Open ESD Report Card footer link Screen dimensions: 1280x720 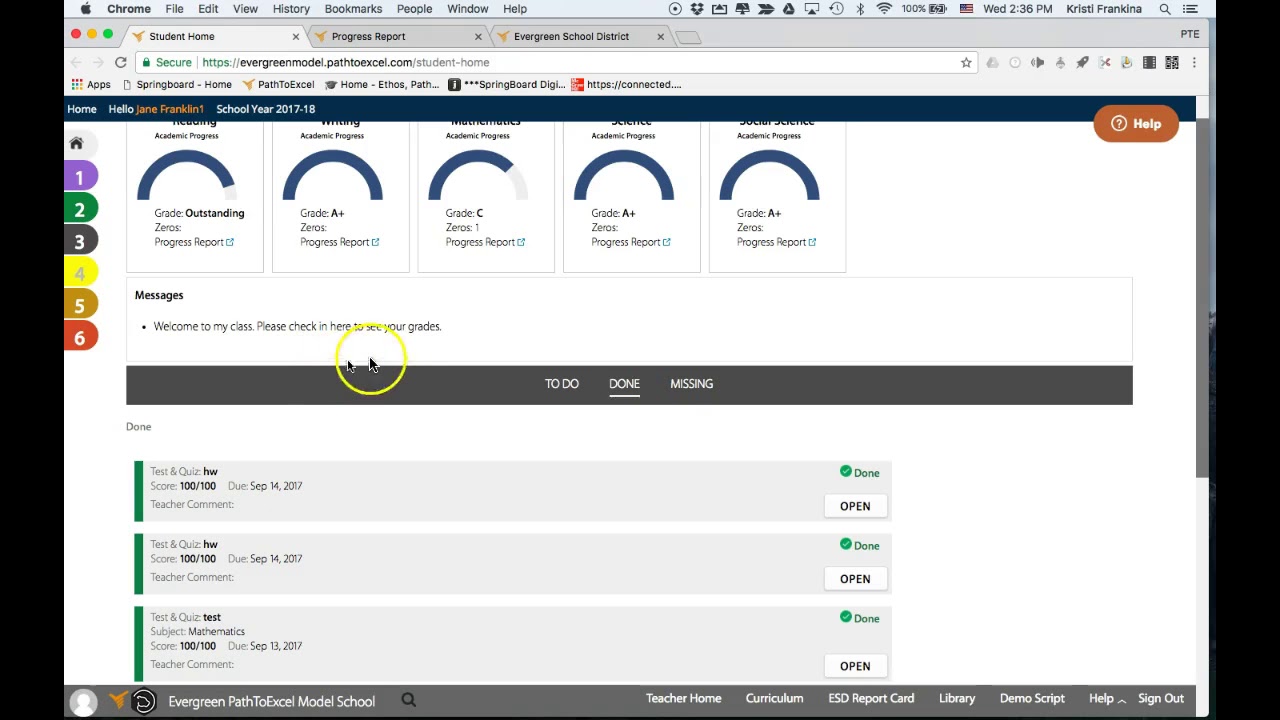tap(871, 698)
